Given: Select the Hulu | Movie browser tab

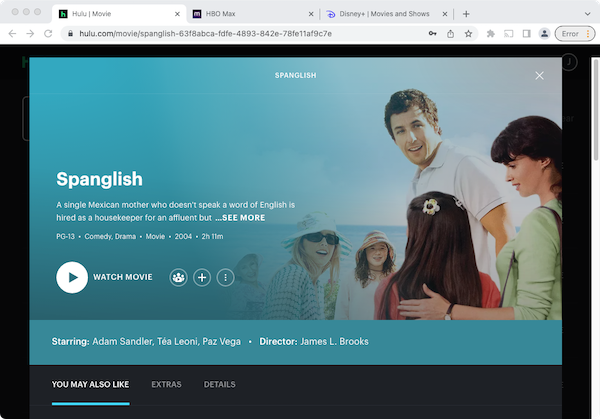Looking at the screenshot, I should click(119, 14).
